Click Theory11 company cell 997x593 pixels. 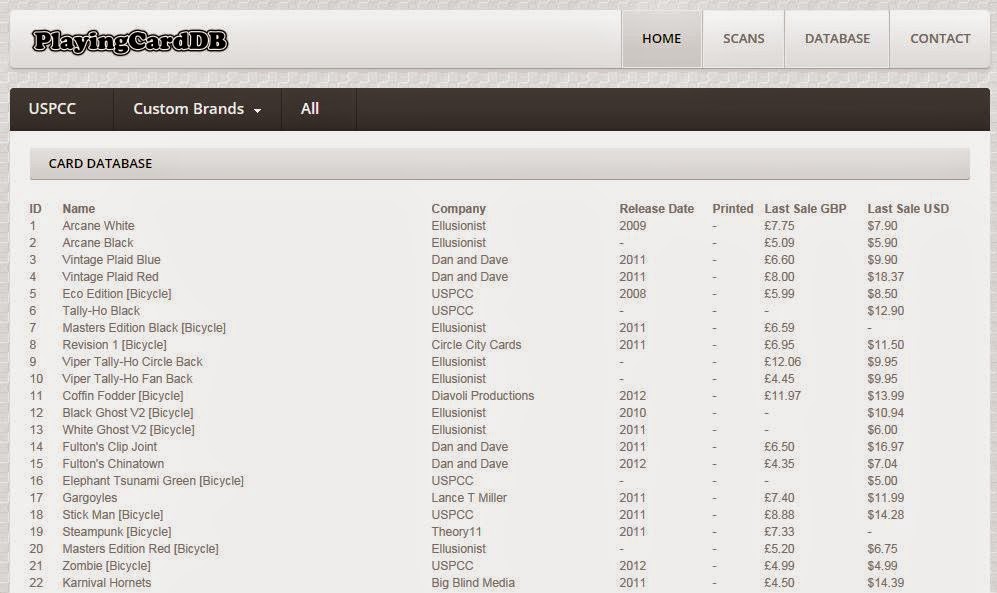coord(456,532)
